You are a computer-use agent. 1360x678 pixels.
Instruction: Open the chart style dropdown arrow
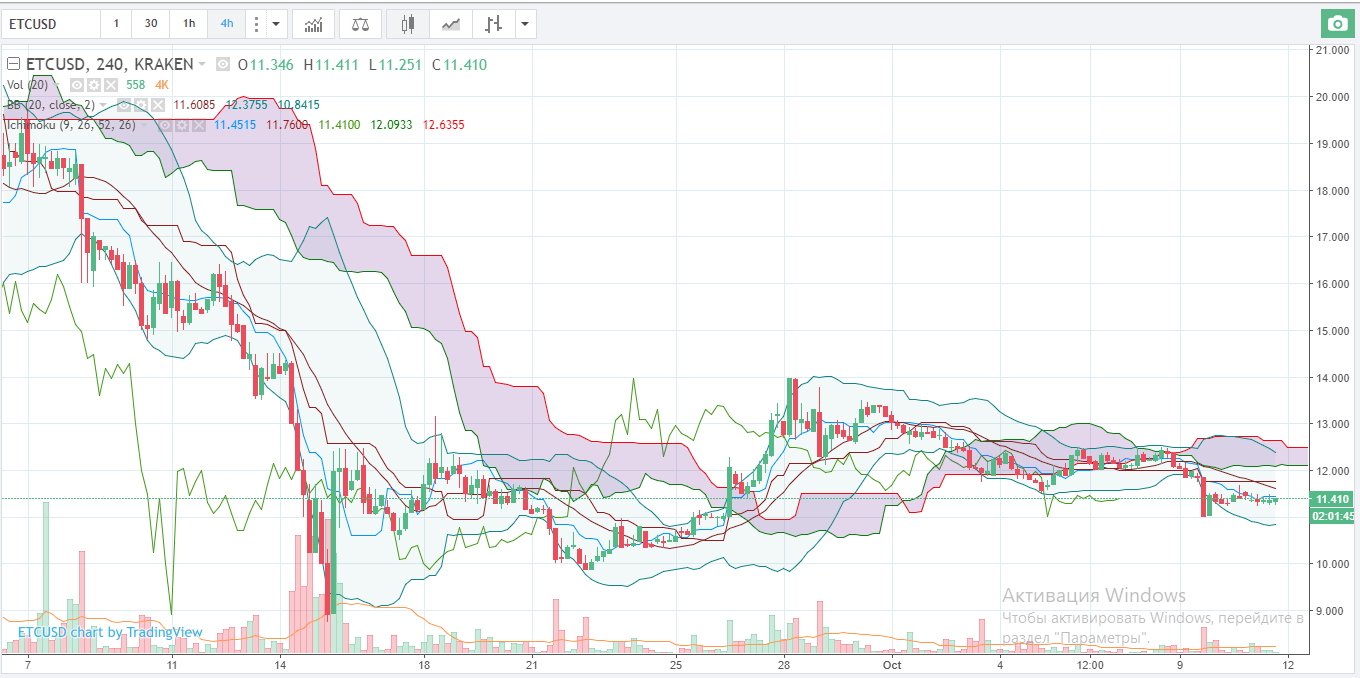click(523, 23)
